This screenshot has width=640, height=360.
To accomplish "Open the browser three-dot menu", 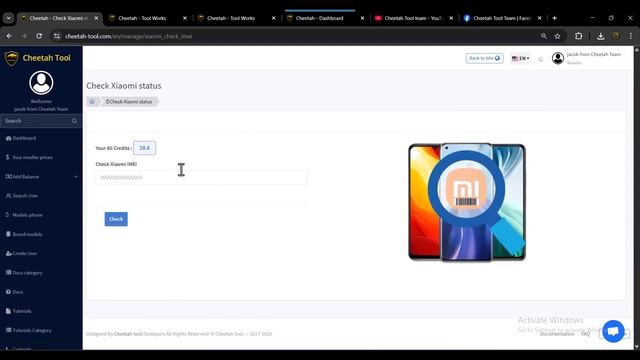I will pos(631,36).
